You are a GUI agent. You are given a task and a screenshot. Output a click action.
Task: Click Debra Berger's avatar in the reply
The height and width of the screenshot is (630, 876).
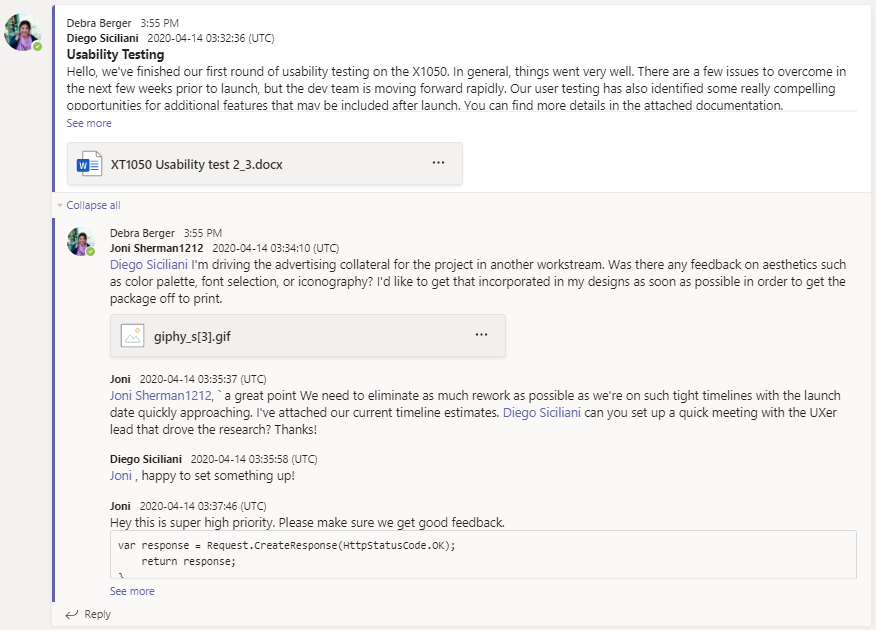pos(81,241)
